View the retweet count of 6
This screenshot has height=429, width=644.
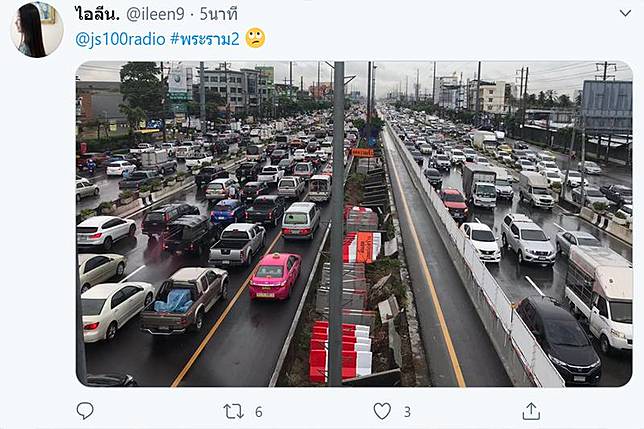[259, 412]
